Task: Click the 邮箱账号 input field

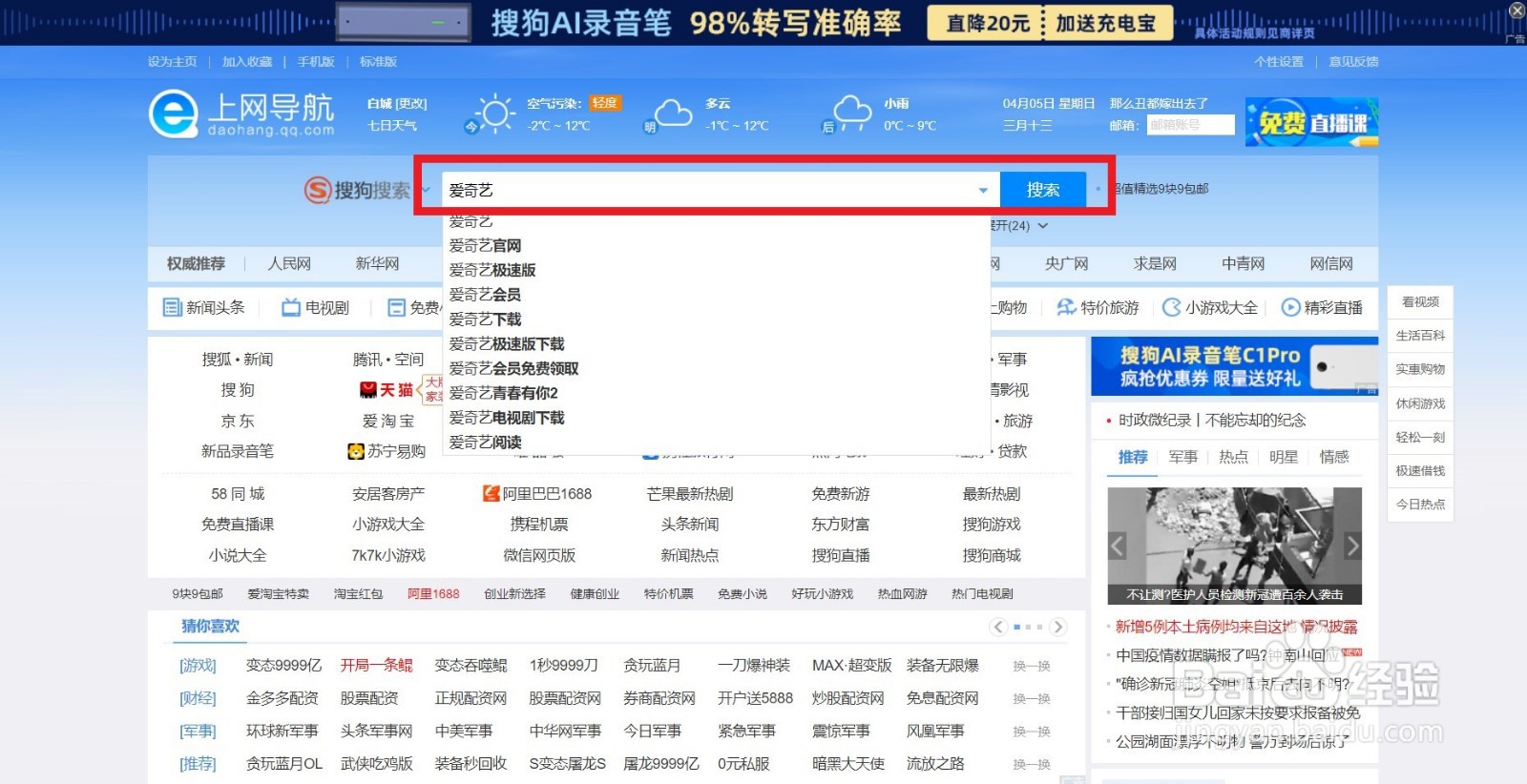Action: (x=1190, y=125)
